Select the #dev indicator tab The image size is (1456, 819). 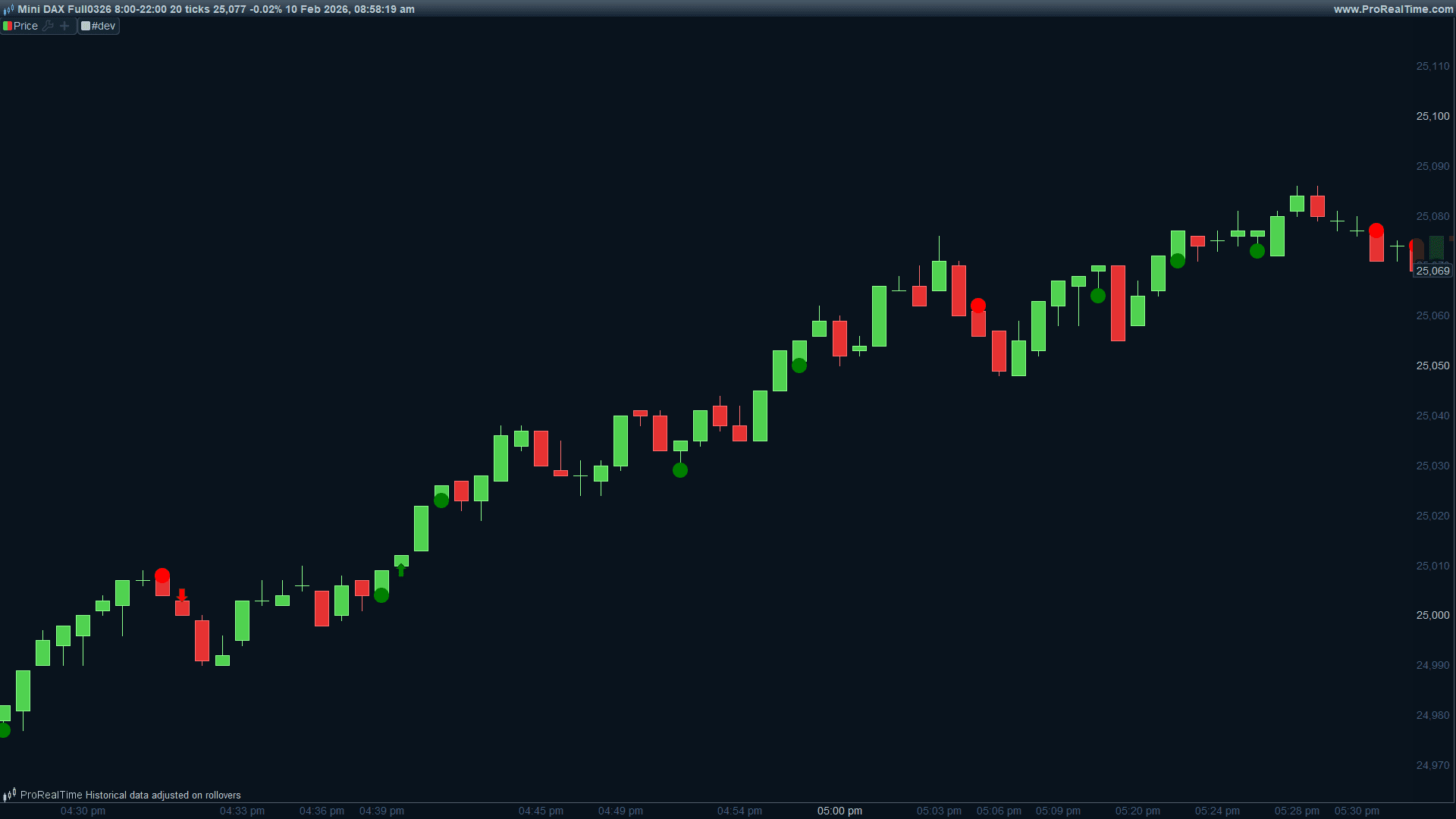pyautogui.click(x=104, y=26)
